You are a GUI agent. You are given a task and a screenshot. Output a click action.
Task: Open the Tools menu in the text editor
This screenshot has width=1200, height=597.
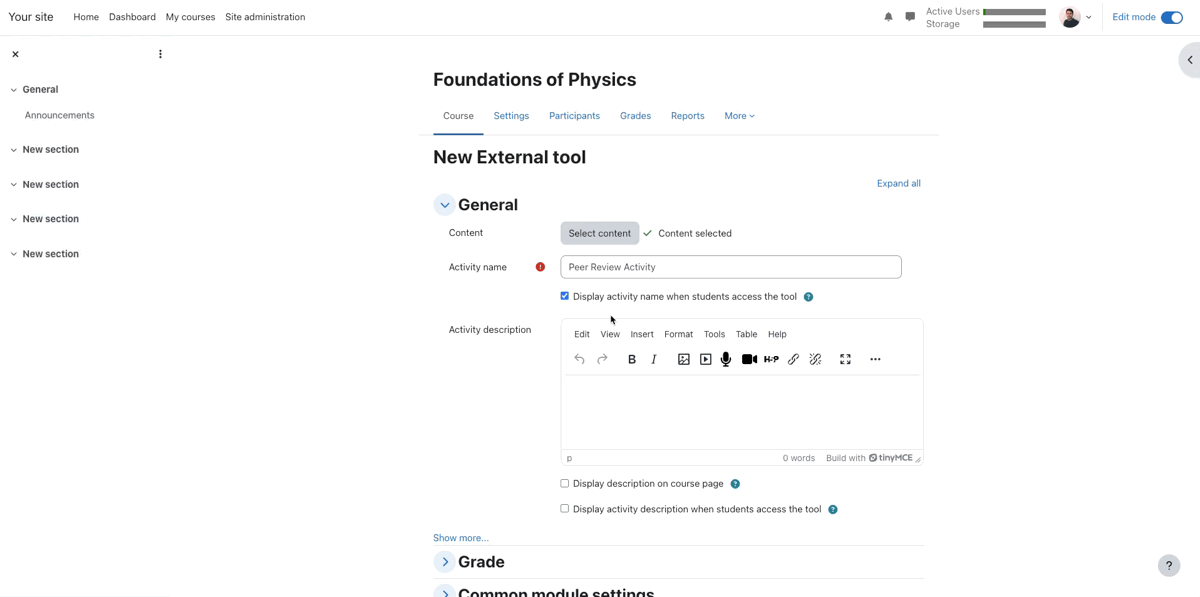pyautogui.click(x=713, y=334)
